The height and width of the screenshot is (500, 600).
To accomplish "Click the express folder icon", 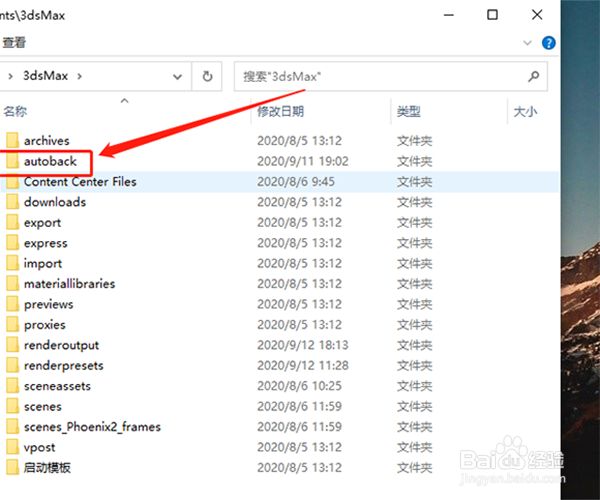I will pyautogui.click(x=12, y=243).
